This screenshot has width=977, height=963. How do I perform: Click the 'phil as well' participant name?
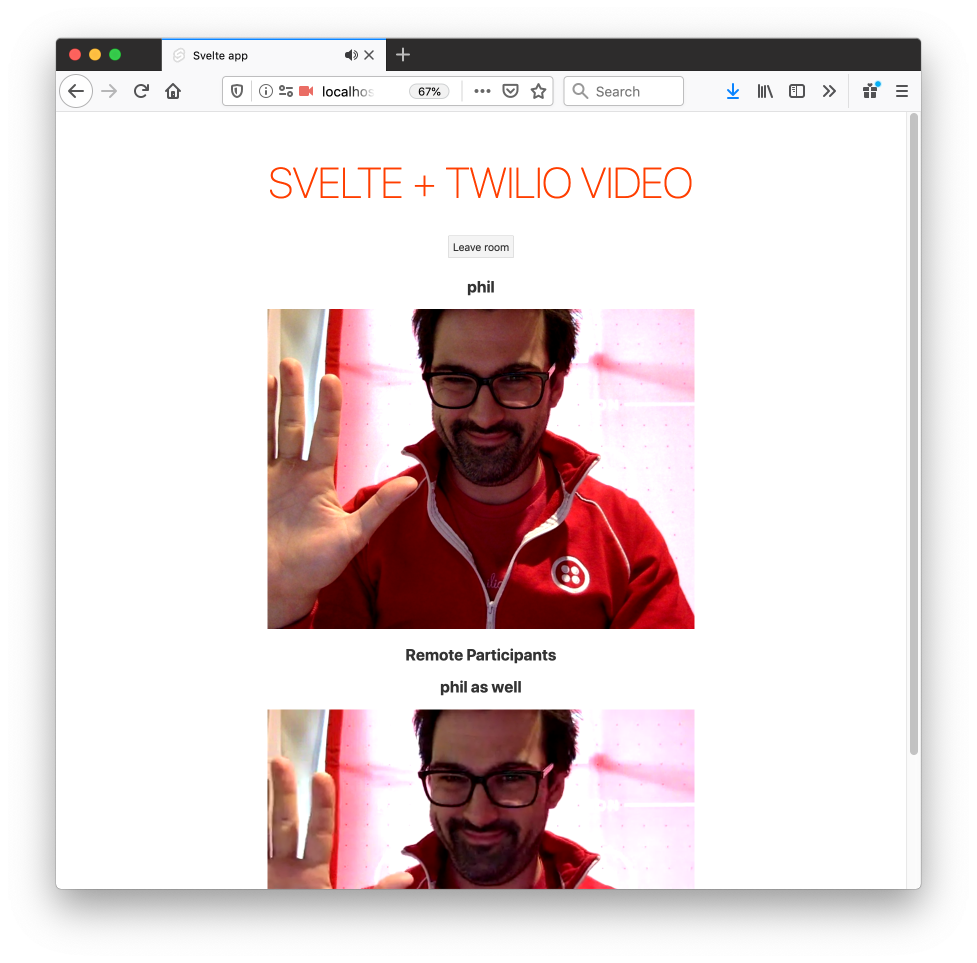point(480,687)
